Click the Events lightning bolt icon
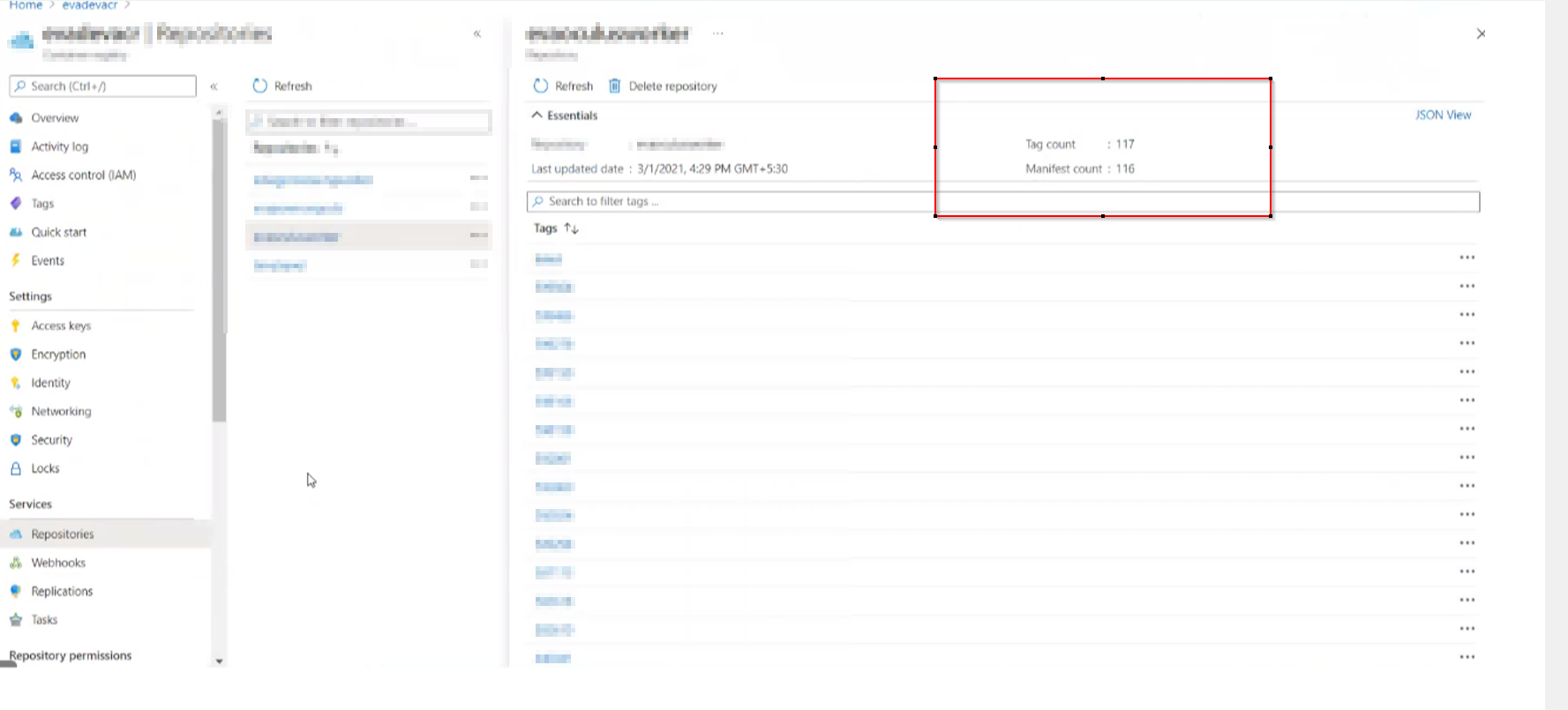Viewport: 1568px width, 710px height. pyautogui.click(x=16, y=261)
